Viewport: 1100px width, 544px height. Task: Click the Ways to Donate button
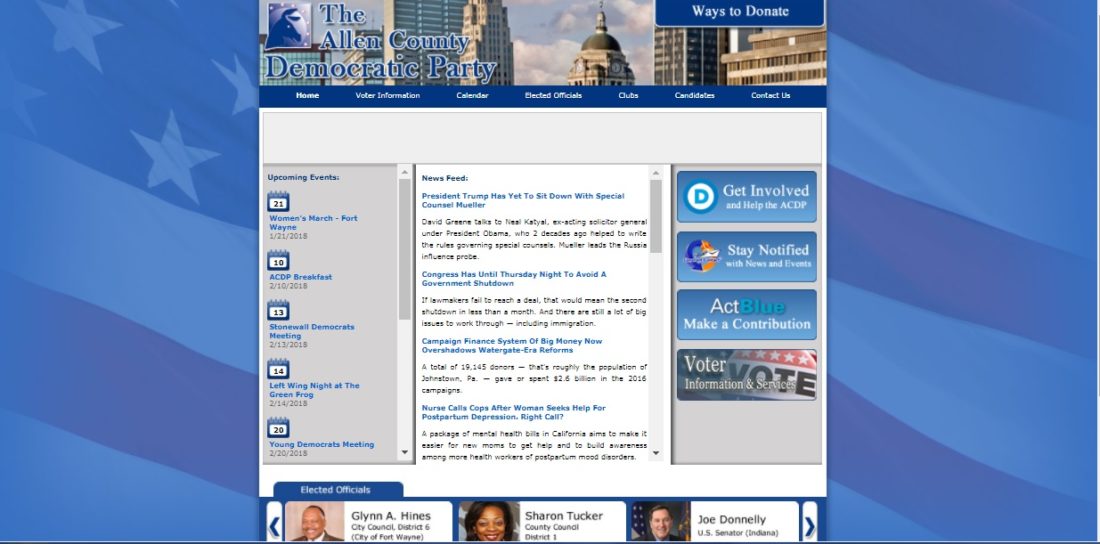tap(739, 12)
